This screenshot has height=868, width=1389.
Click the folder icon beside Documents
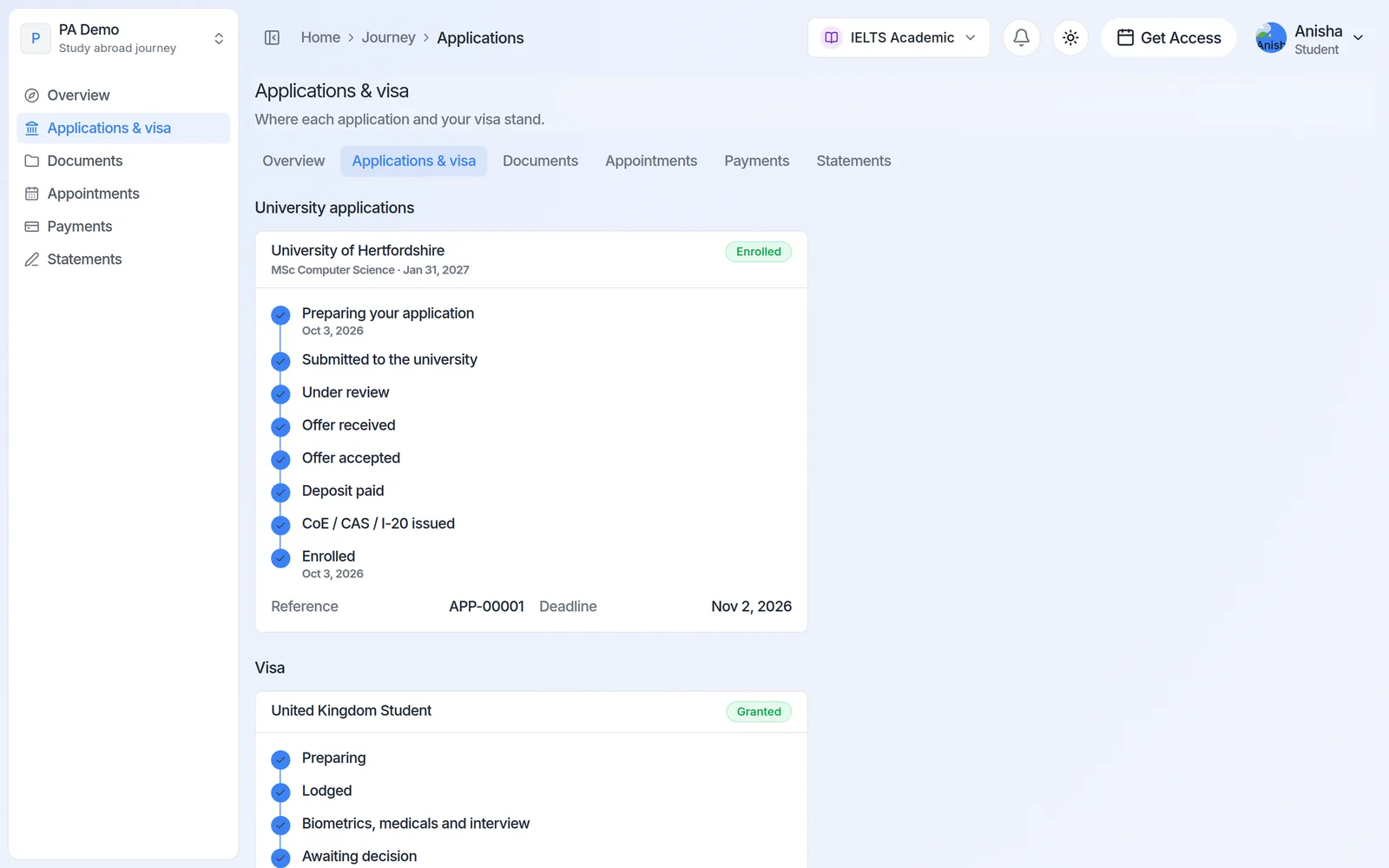click(x=32, y=161)
